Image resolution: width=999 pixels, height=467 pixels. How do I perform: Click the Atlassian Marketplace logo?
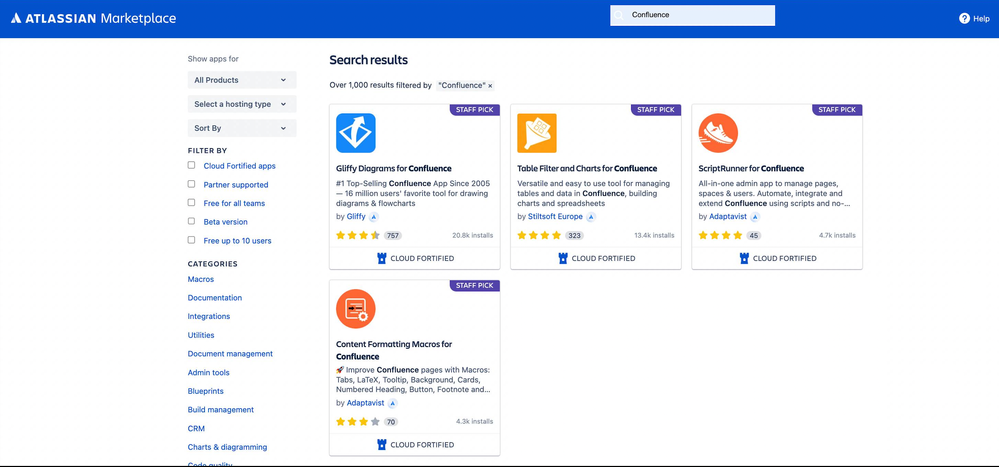coord(94,18)
